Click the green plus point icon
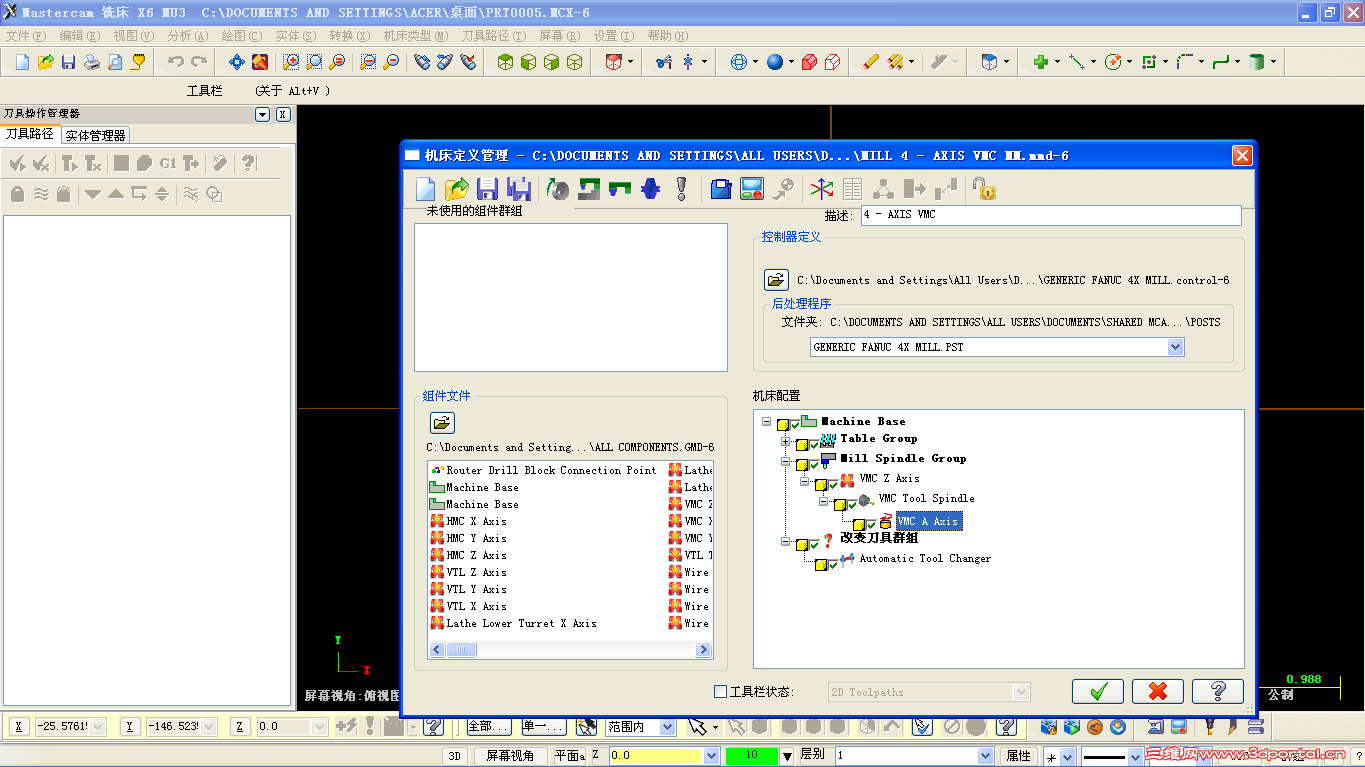Image resolution: width=1365 pixels, height=767 pixels. pos(1041,62)
